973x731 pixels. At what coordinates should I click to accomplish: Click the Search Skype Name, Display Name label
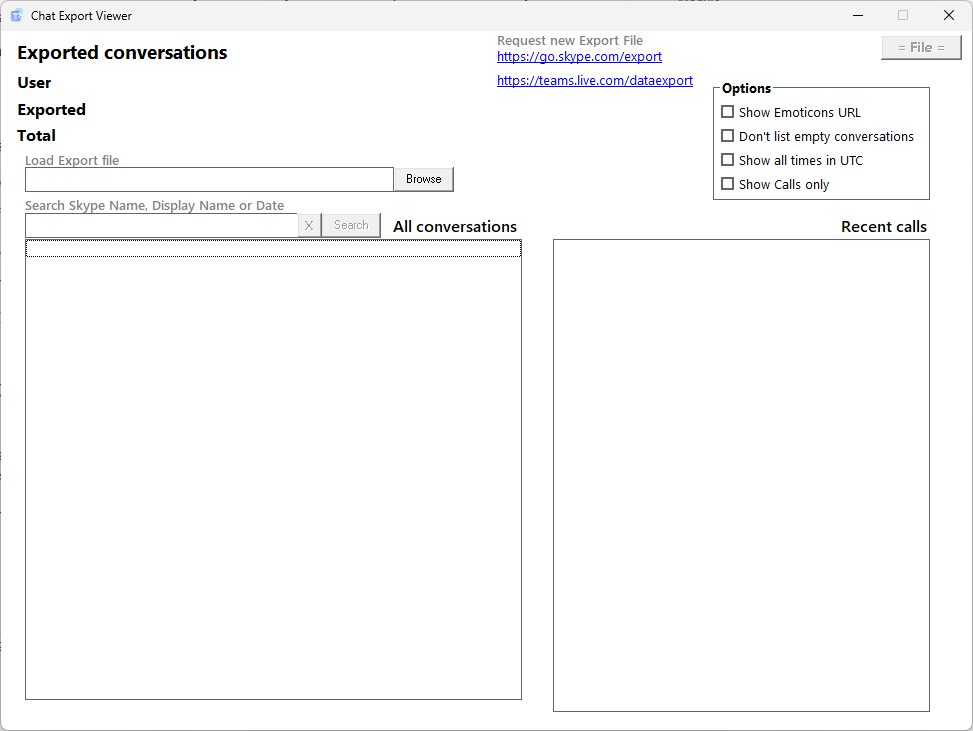155,205
